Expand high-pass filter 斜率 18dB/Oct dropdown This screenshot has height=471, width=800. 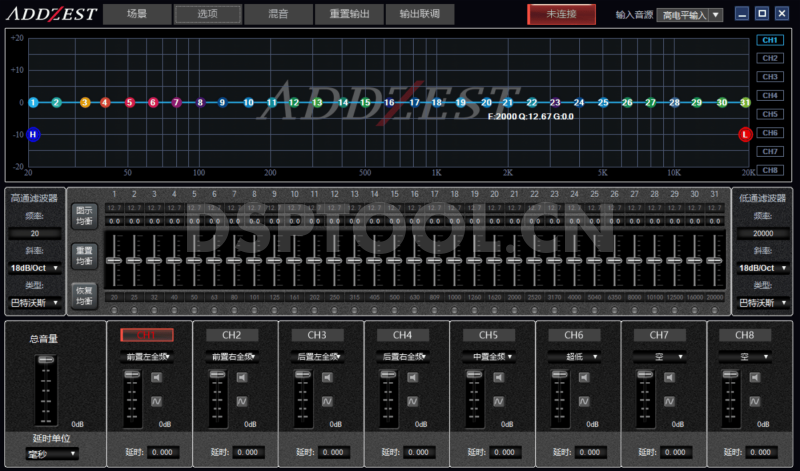coord(36,268)
